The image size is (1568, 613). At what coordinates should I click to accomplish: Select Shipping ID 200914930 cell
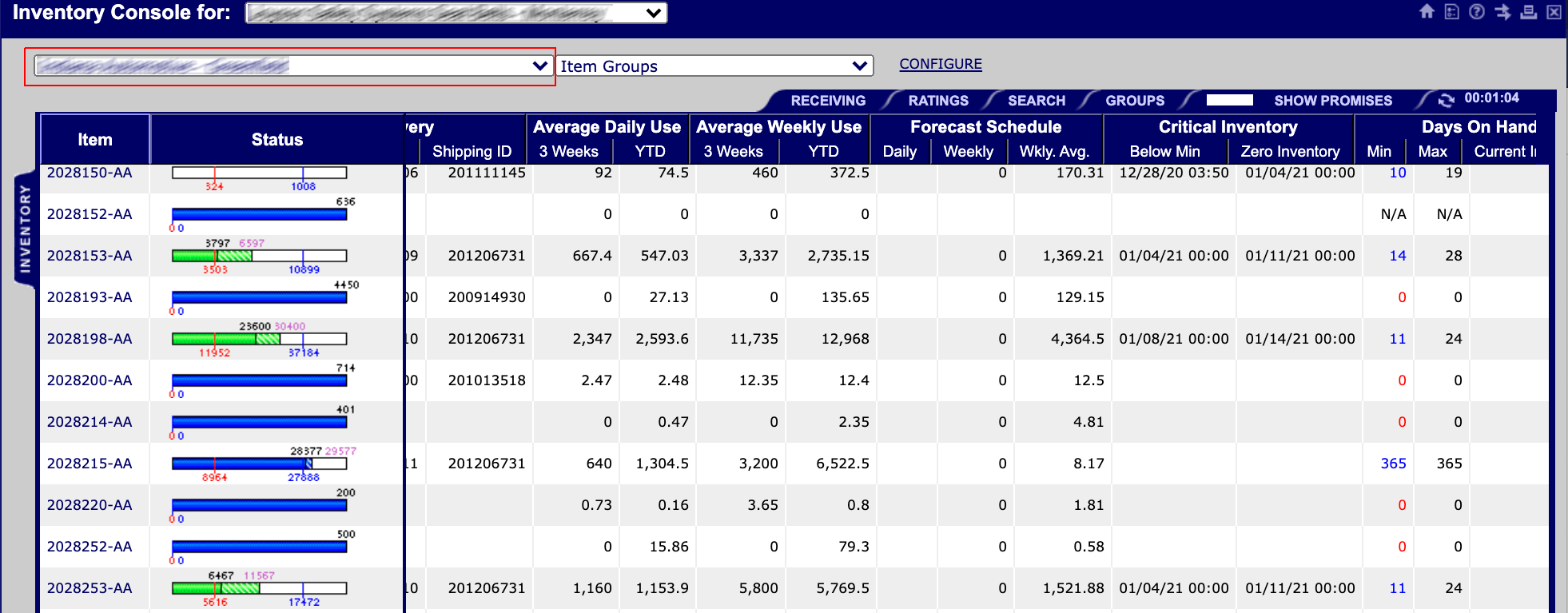(487, 297)
